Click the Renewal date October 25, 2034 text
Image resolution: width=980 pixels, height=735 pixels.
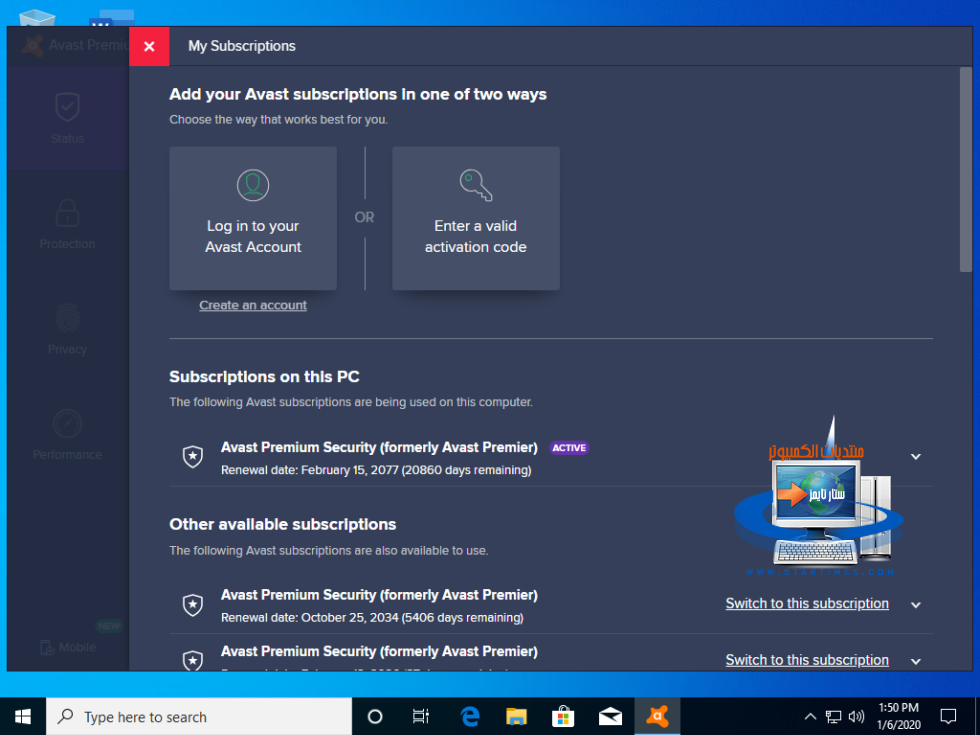pyautogui.click(x=372, y=618)
